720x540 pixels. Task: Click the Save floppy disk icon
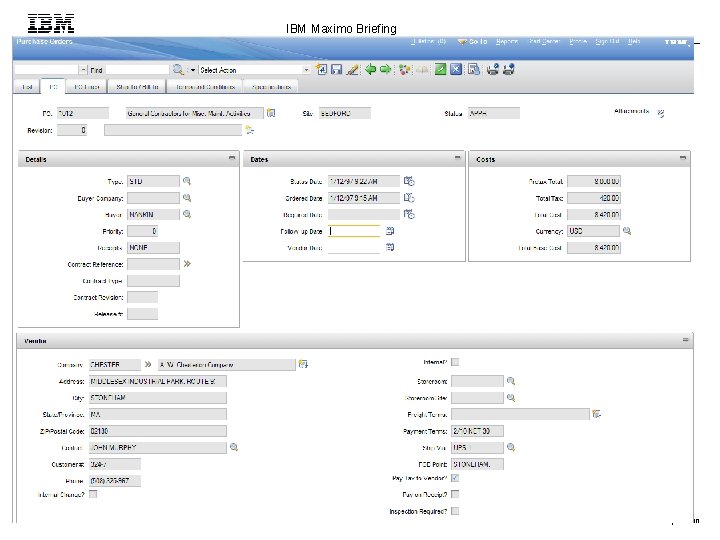(x=337, y=70)
